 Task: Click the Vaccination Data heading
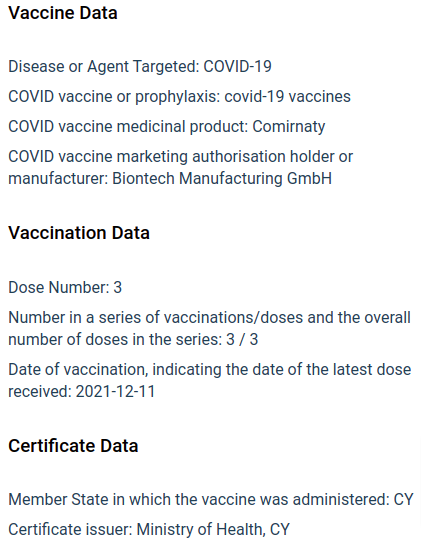tap(79, 233)
